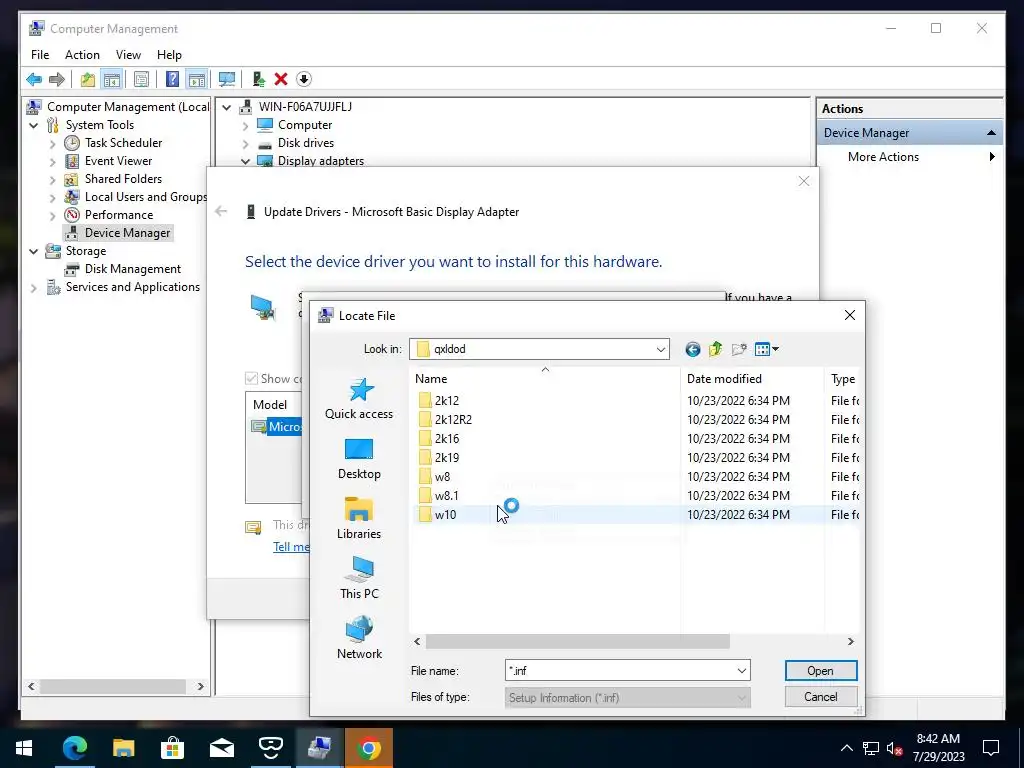Open the View Menu icon in Locate File

[x=767, y=349]
